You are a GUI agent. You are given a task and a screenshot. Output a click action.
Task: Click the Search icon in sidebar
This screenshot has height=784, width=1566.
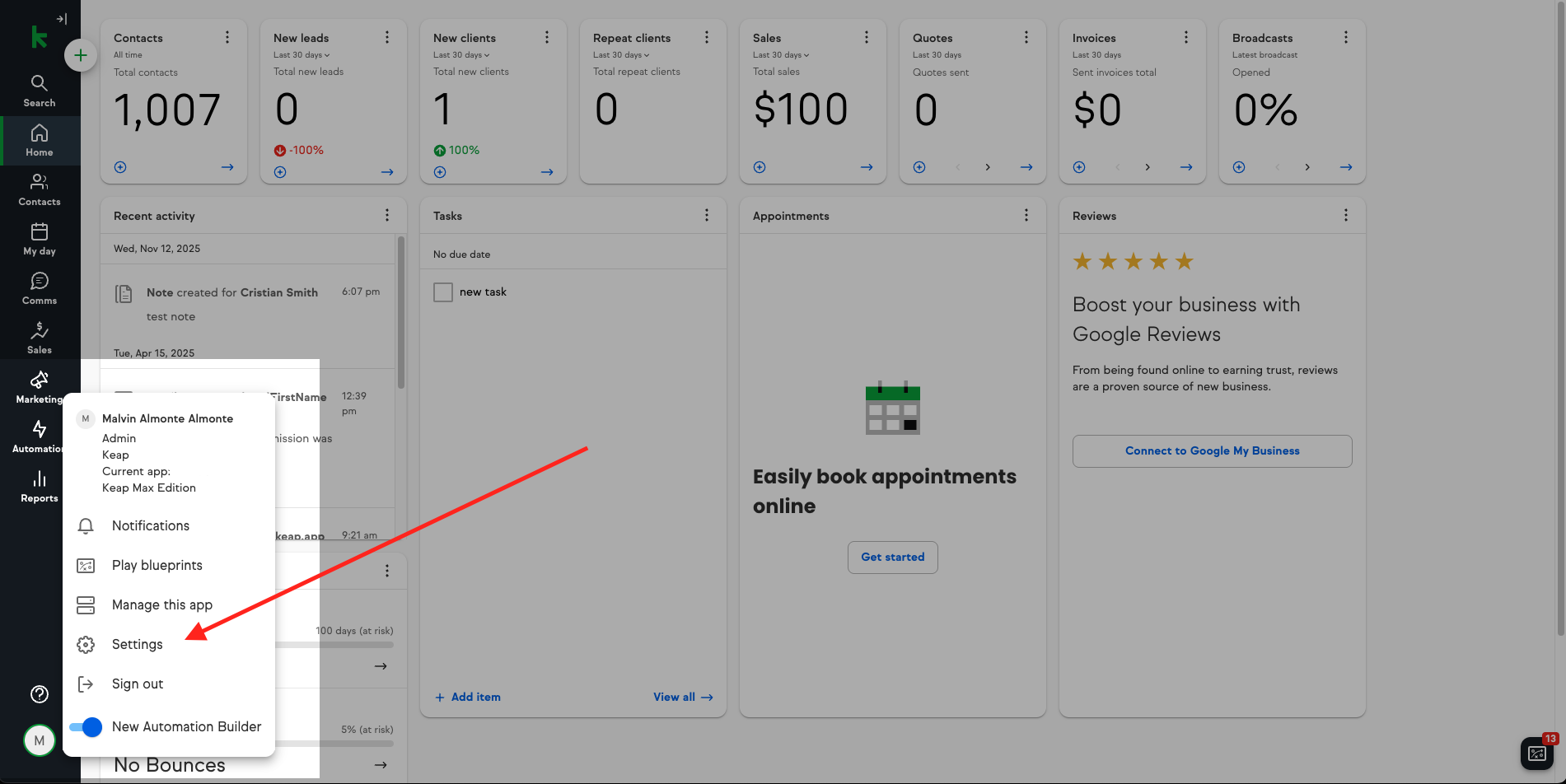[x=39, y=91]
